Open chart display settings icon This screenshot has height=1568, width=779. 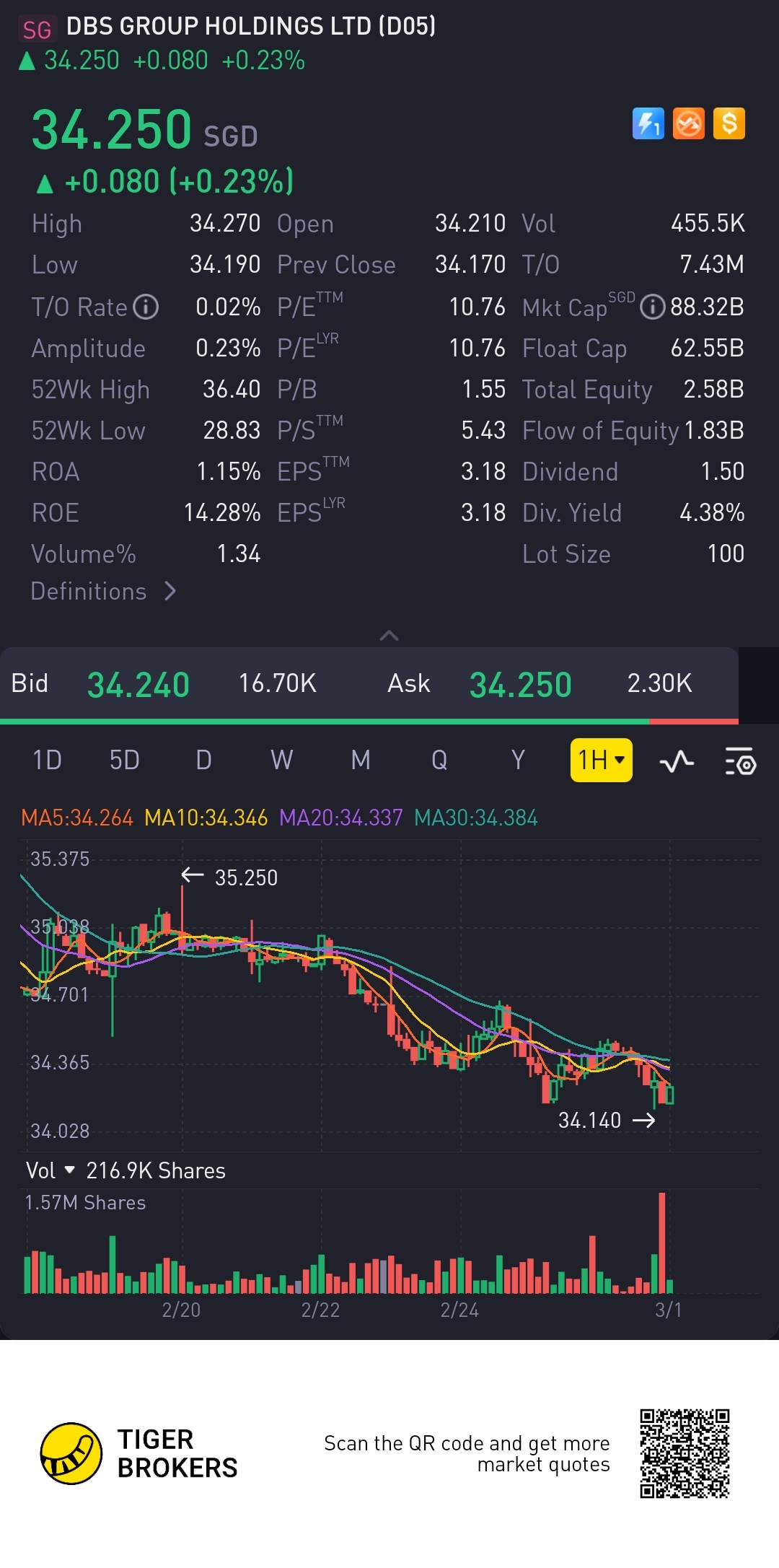point(740,761)
